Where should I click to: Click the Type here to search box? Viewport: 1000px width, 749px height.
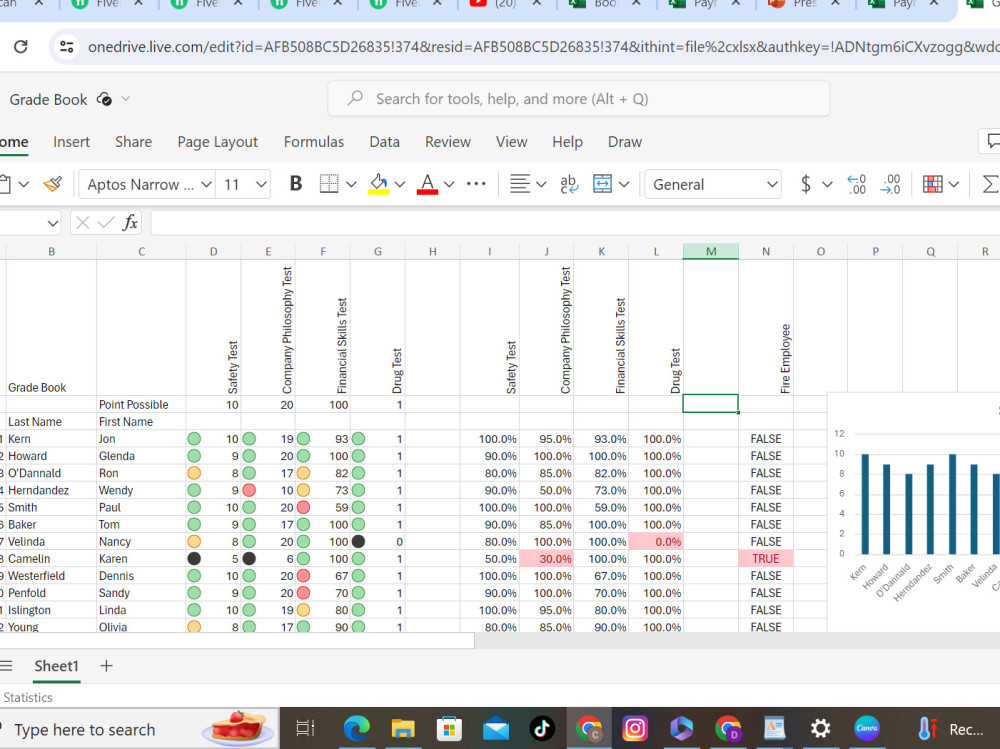[x=139, y=728]
